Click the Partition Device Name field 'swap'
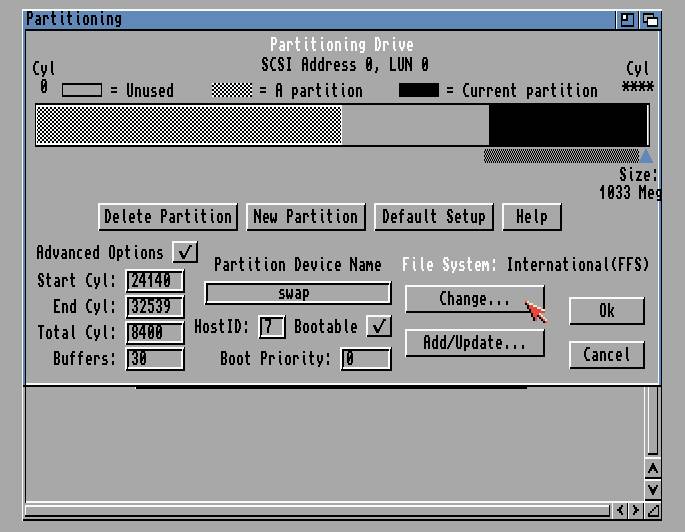Screen dimensions: 685x532 click(297, 294)
